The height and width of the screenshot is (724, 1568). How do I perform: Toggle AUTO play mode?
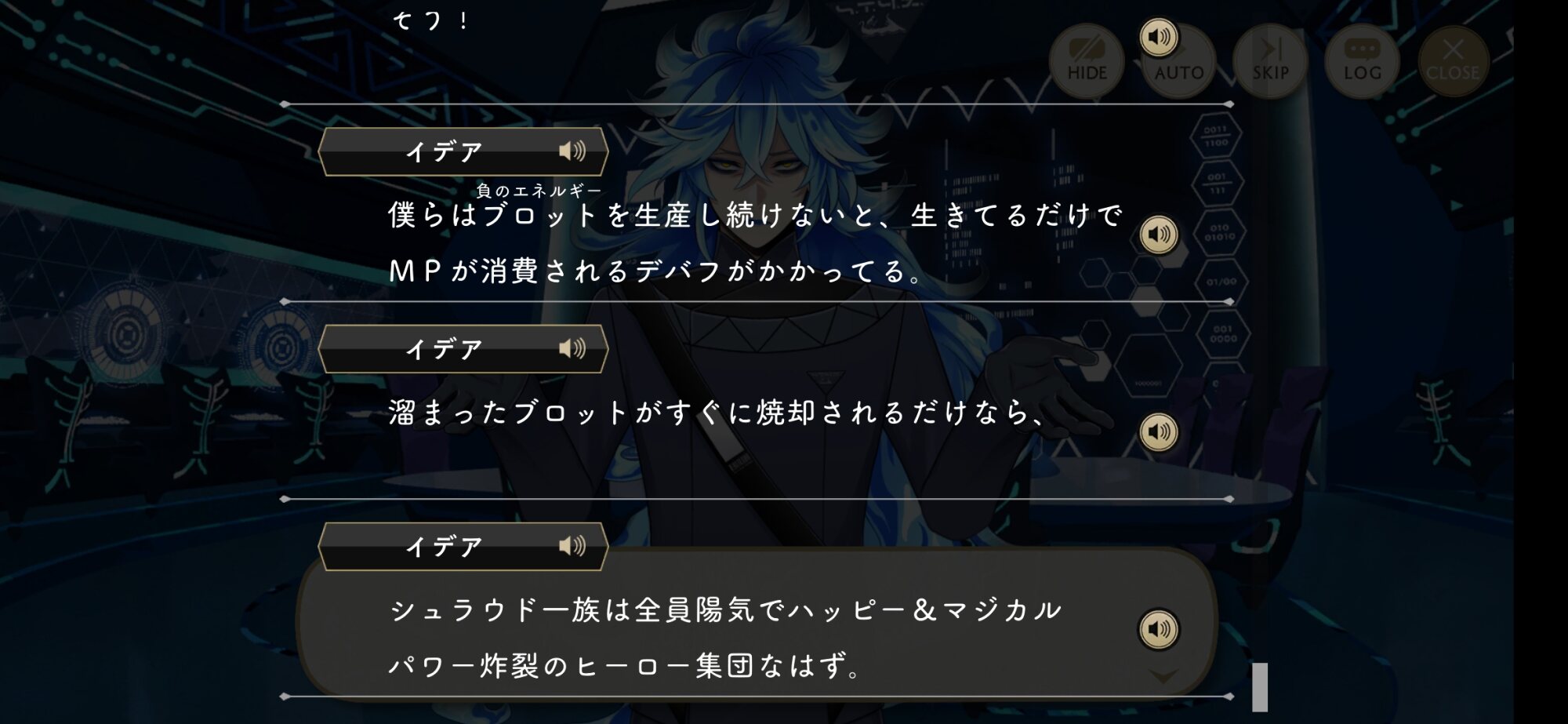tap(1178, 61)
